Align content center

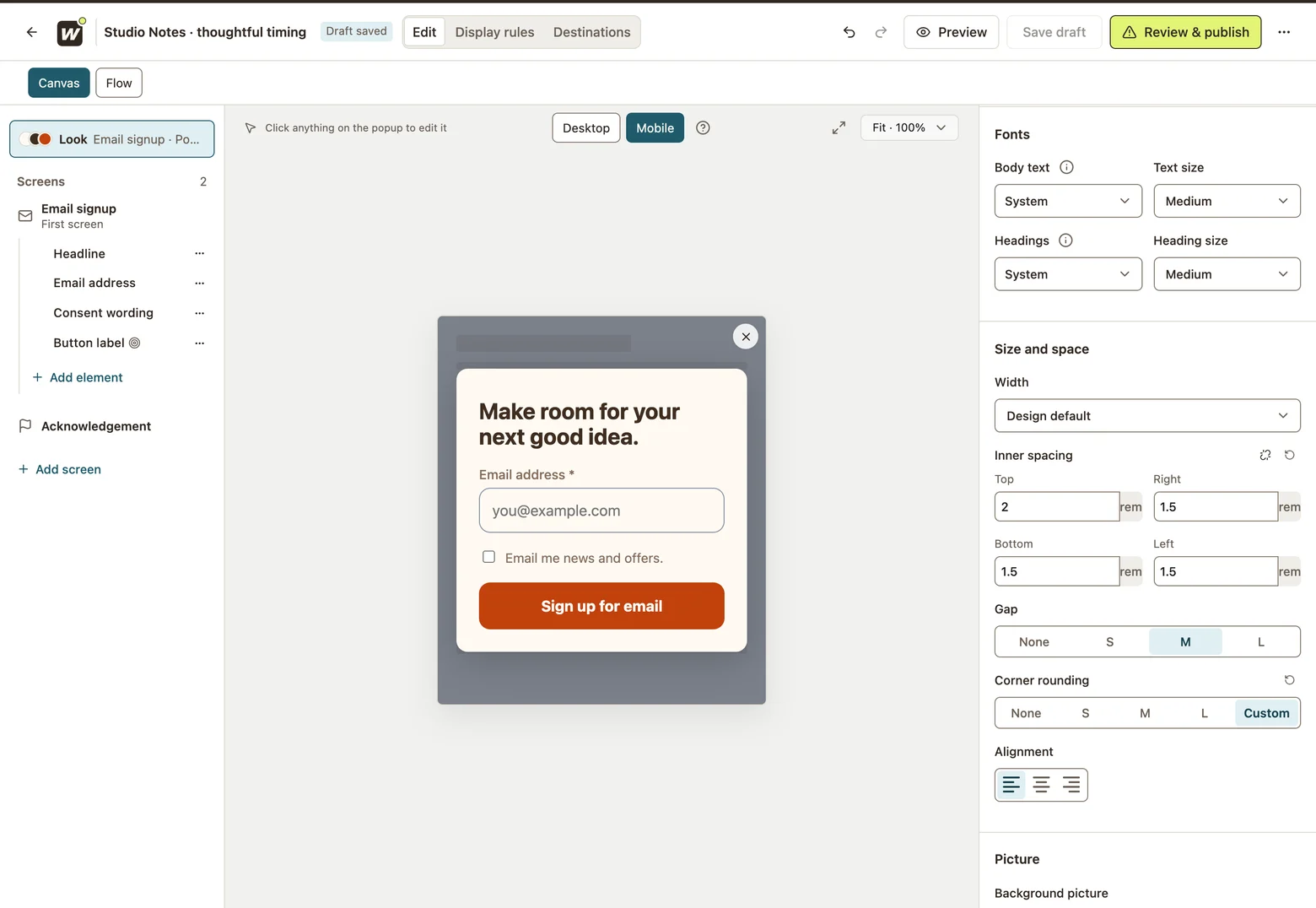point(1041,785)
